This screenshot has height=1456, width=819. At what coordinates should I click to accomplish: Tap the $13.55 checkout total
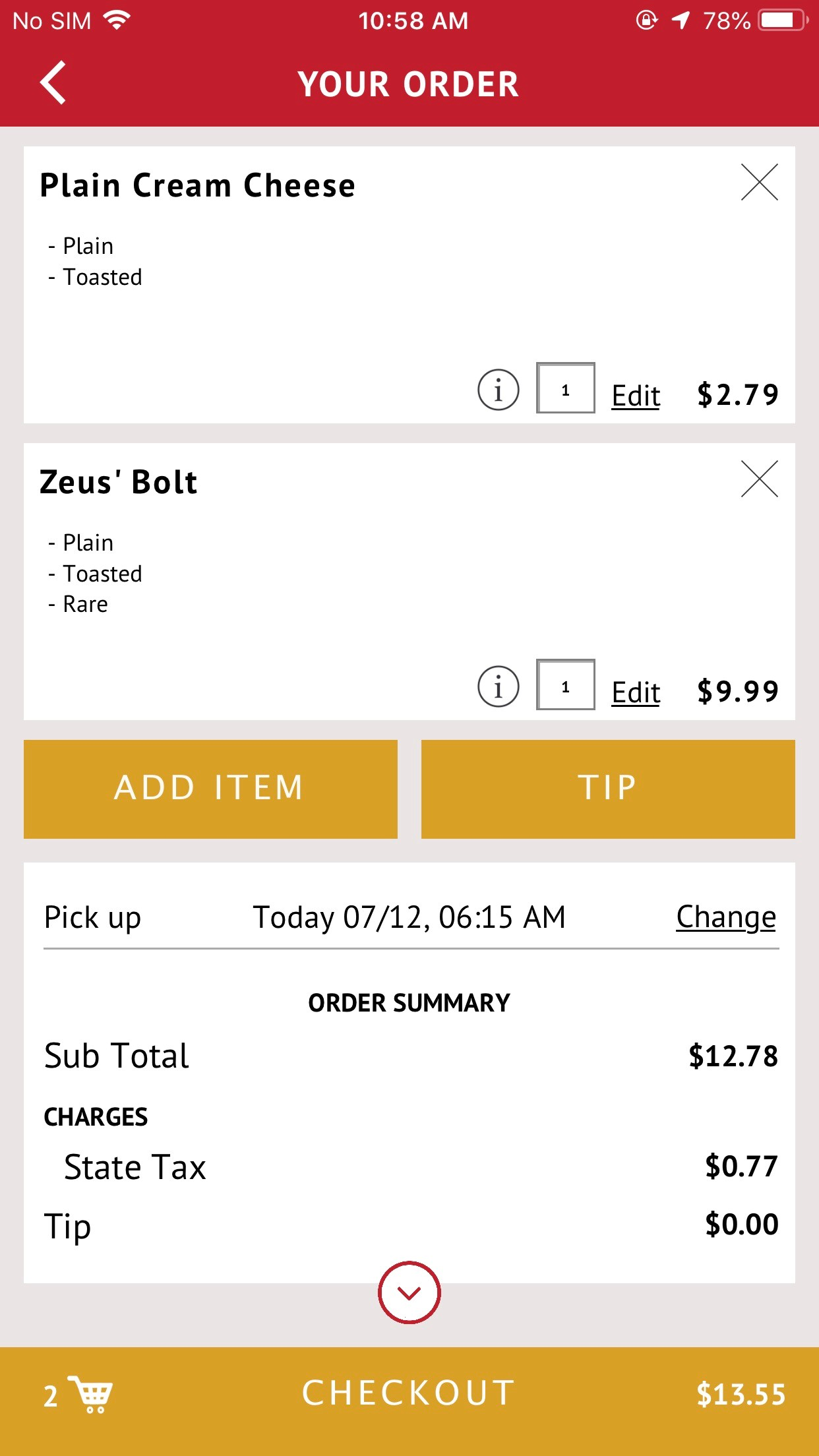(741, 1395)
